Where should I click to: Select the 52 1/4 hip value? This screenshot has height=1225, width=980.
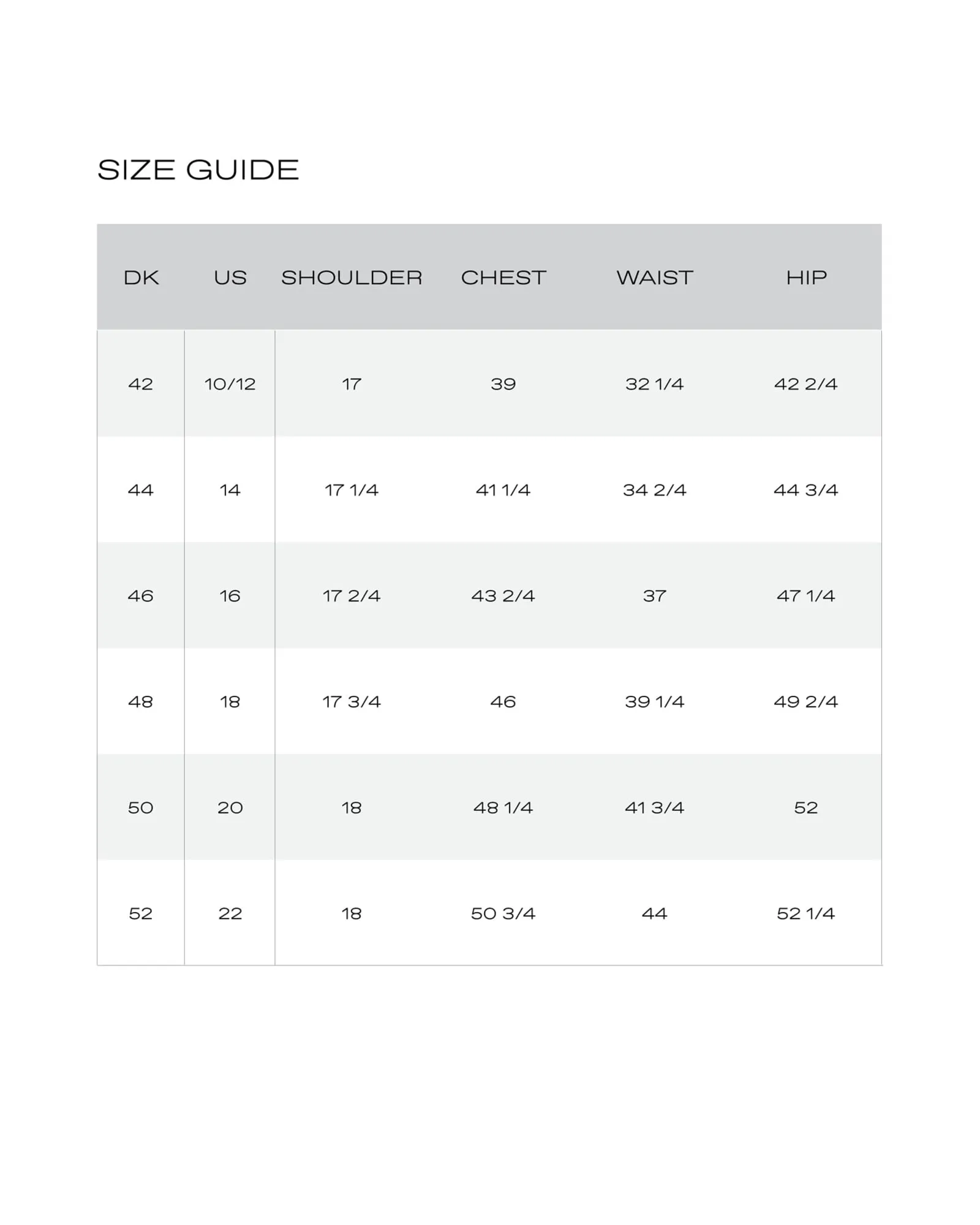click(x=806, y=914)
